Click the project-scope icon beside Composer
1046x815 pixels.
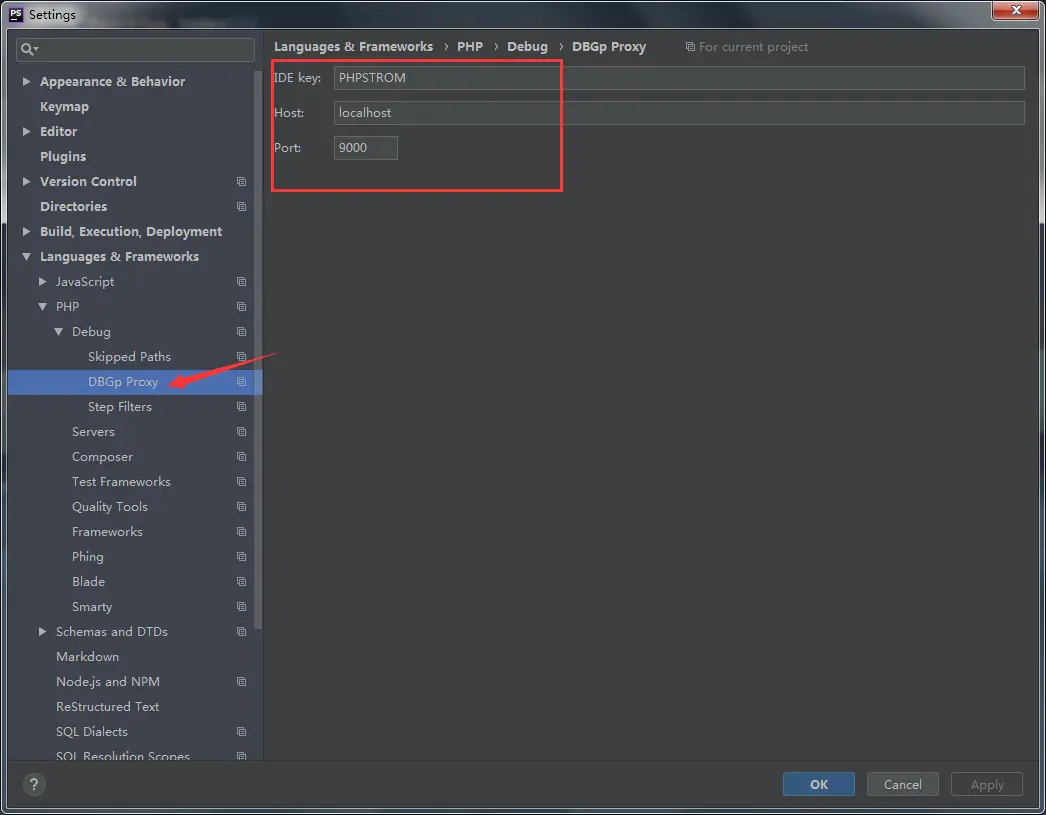(x=241, y=457)
